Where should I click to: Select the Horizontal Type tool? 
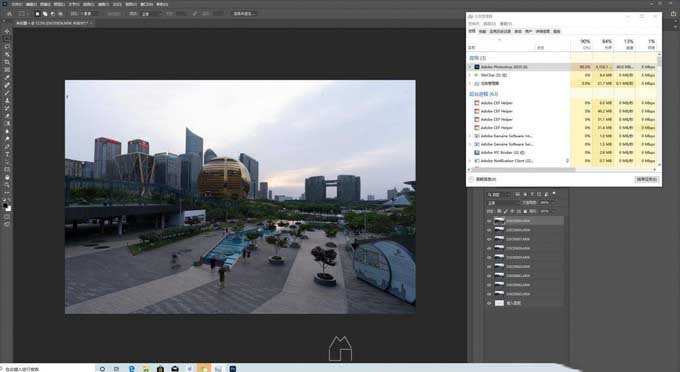pos(7,154)
